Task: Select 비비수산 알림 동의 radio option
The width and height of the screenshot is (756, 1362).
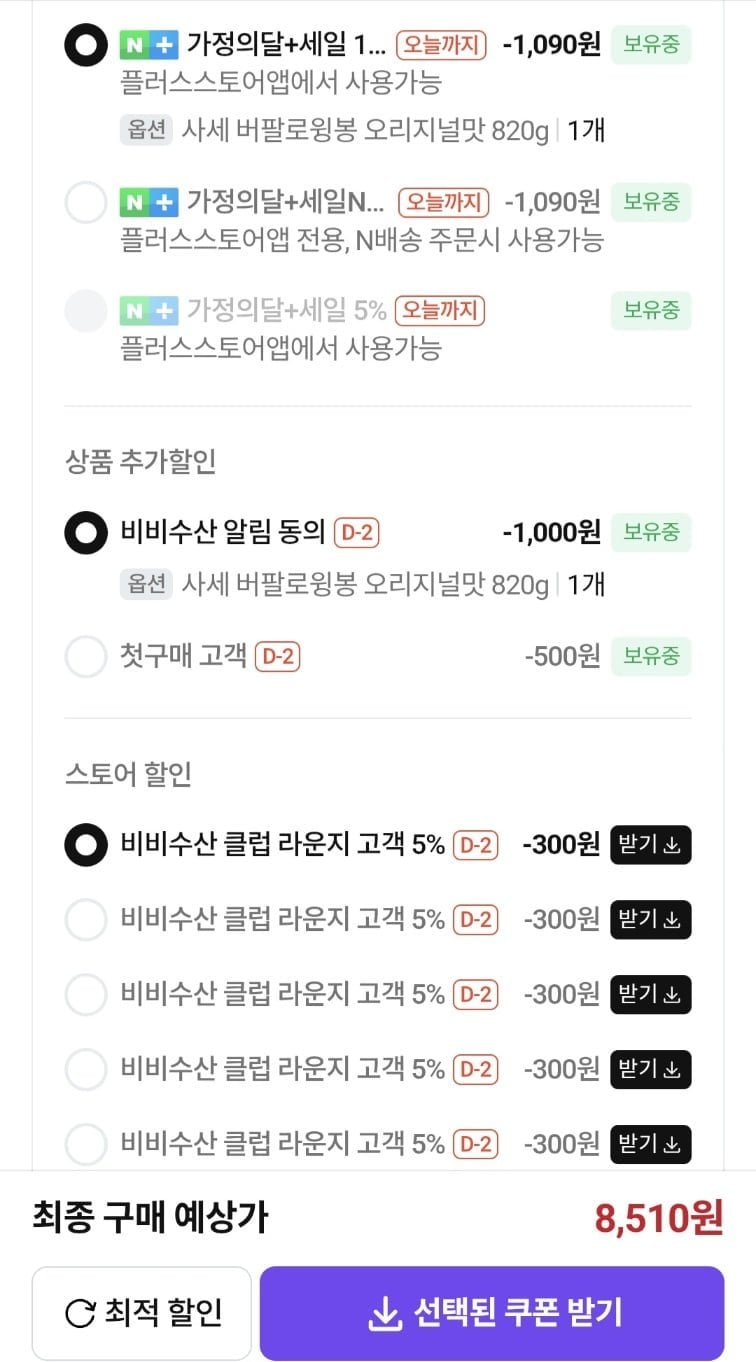Action: (85, 533)
